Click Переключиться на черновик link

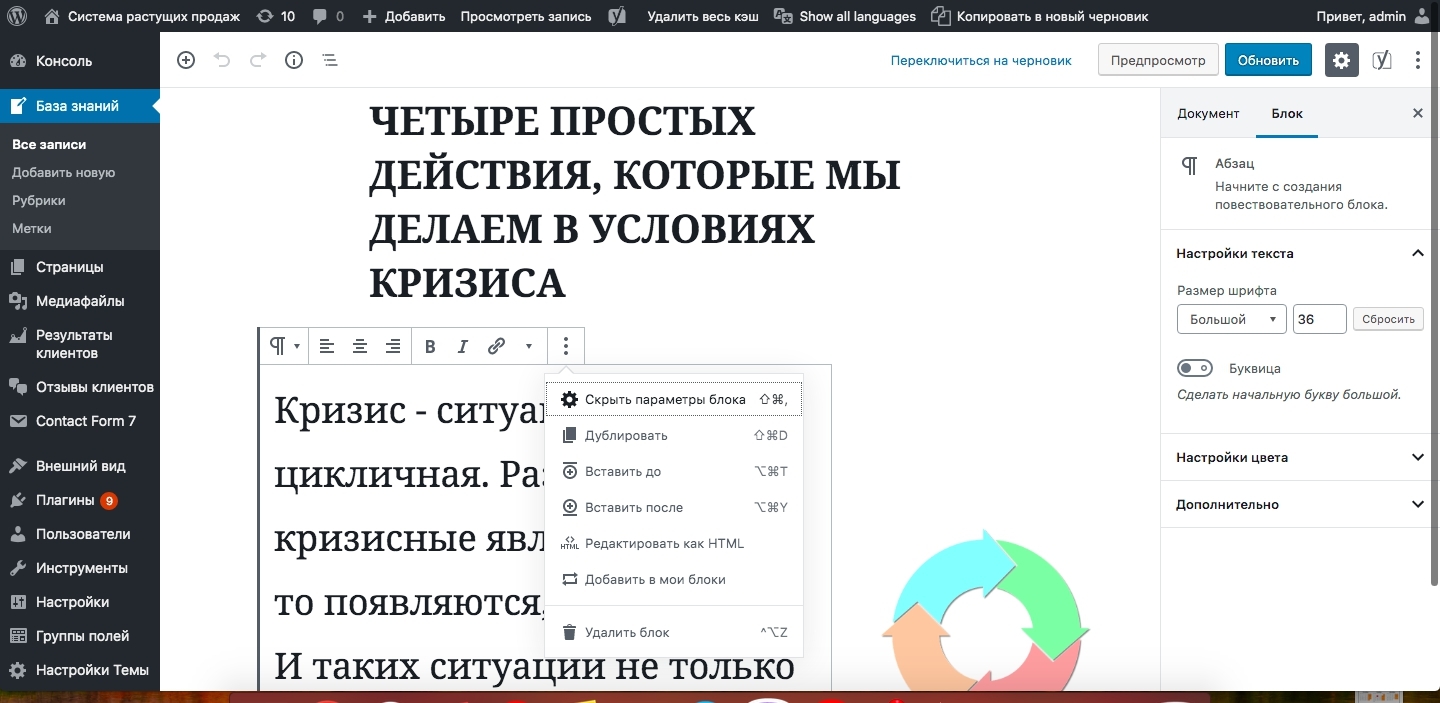click(980, 60)
